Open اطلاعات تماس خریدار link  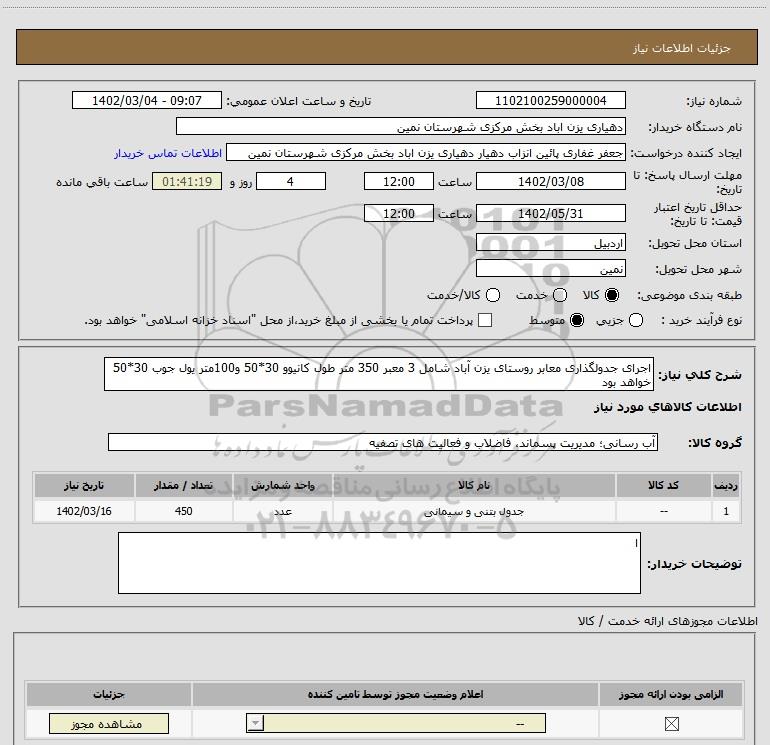[168, 153]
